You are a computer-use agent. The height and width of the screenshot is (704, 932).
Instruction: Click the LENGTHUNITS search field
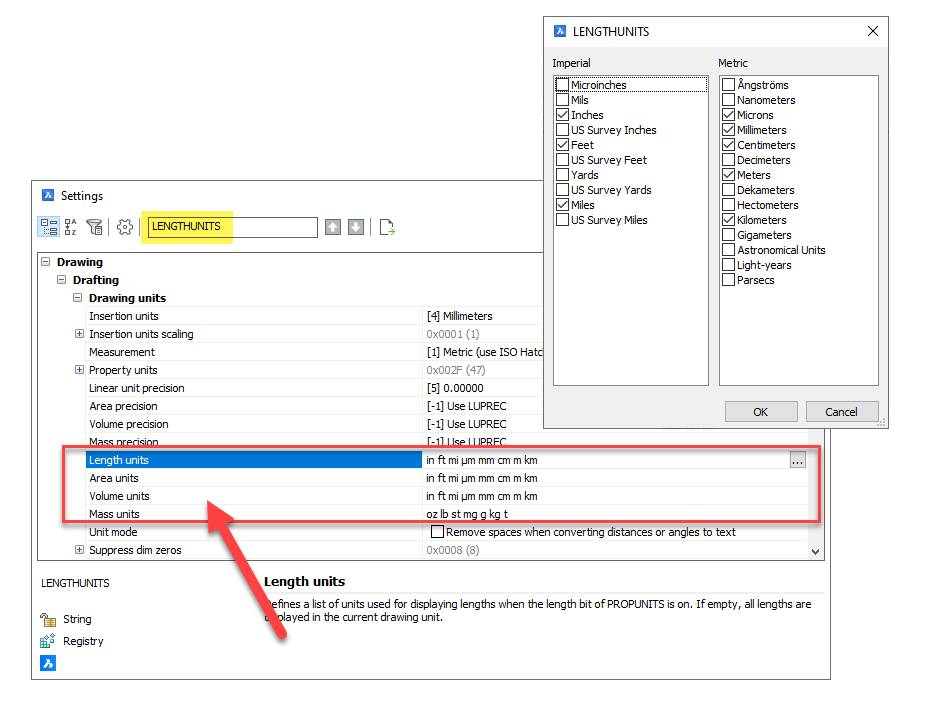pyautogui.click(x=232, y=227)
